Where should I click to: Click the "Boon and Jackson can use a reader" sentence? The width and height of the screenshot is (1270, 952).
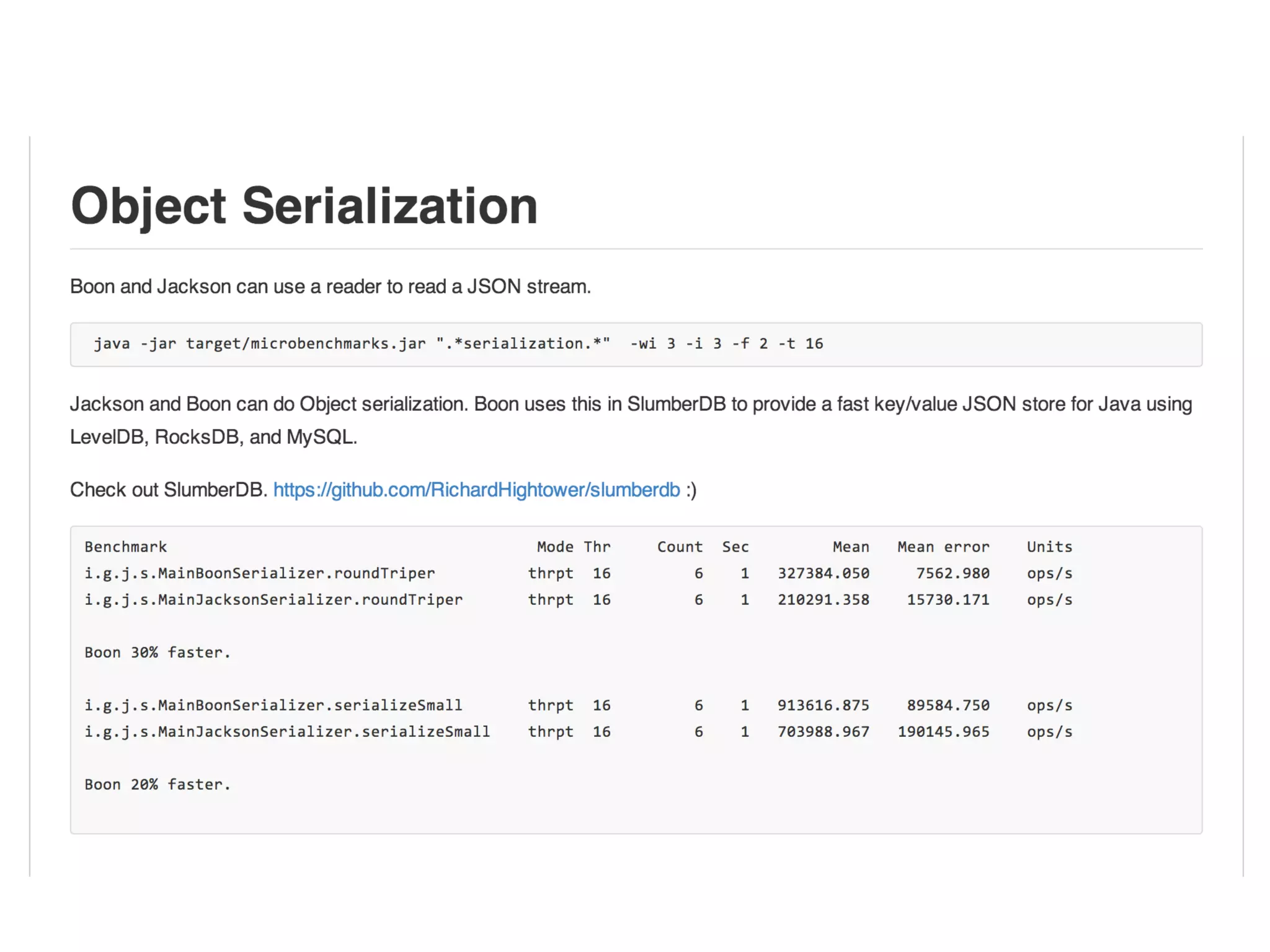330,287
